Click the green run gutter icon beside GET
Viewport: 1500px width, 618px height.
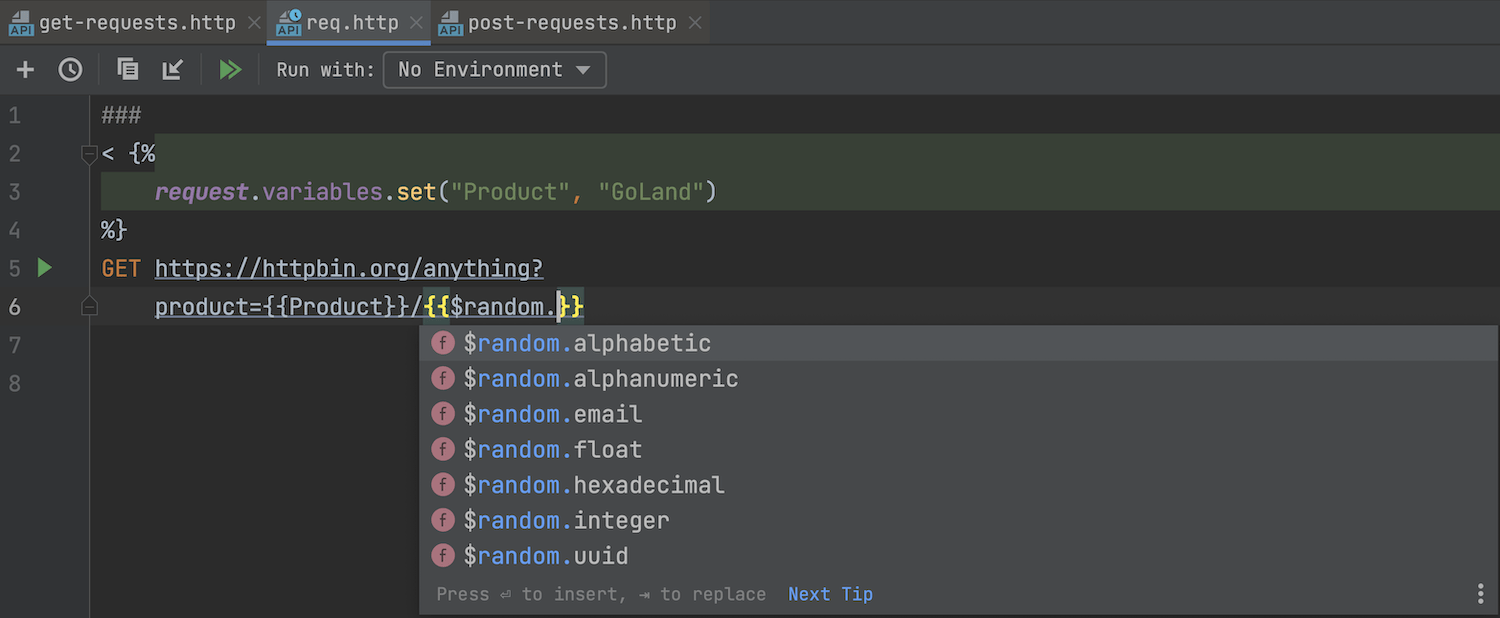(x=44, y=268)
